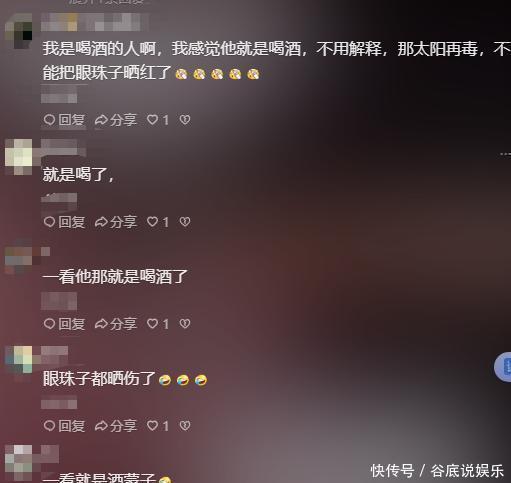Open the three-dot more options menu
This screenshot has height=483, width=511.
click(x=505, y=154)
